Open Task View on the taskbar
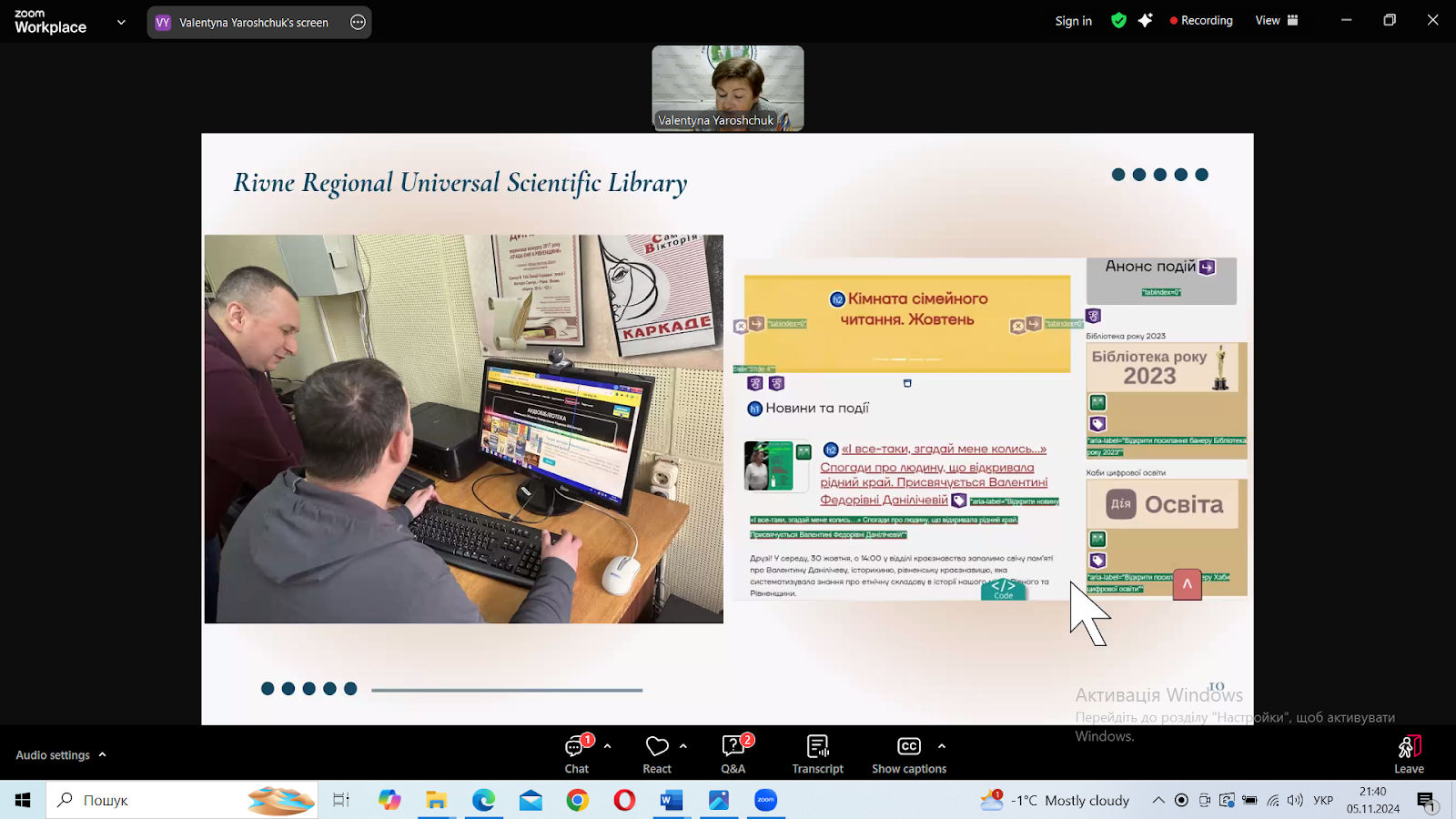 tap(341, 800)
